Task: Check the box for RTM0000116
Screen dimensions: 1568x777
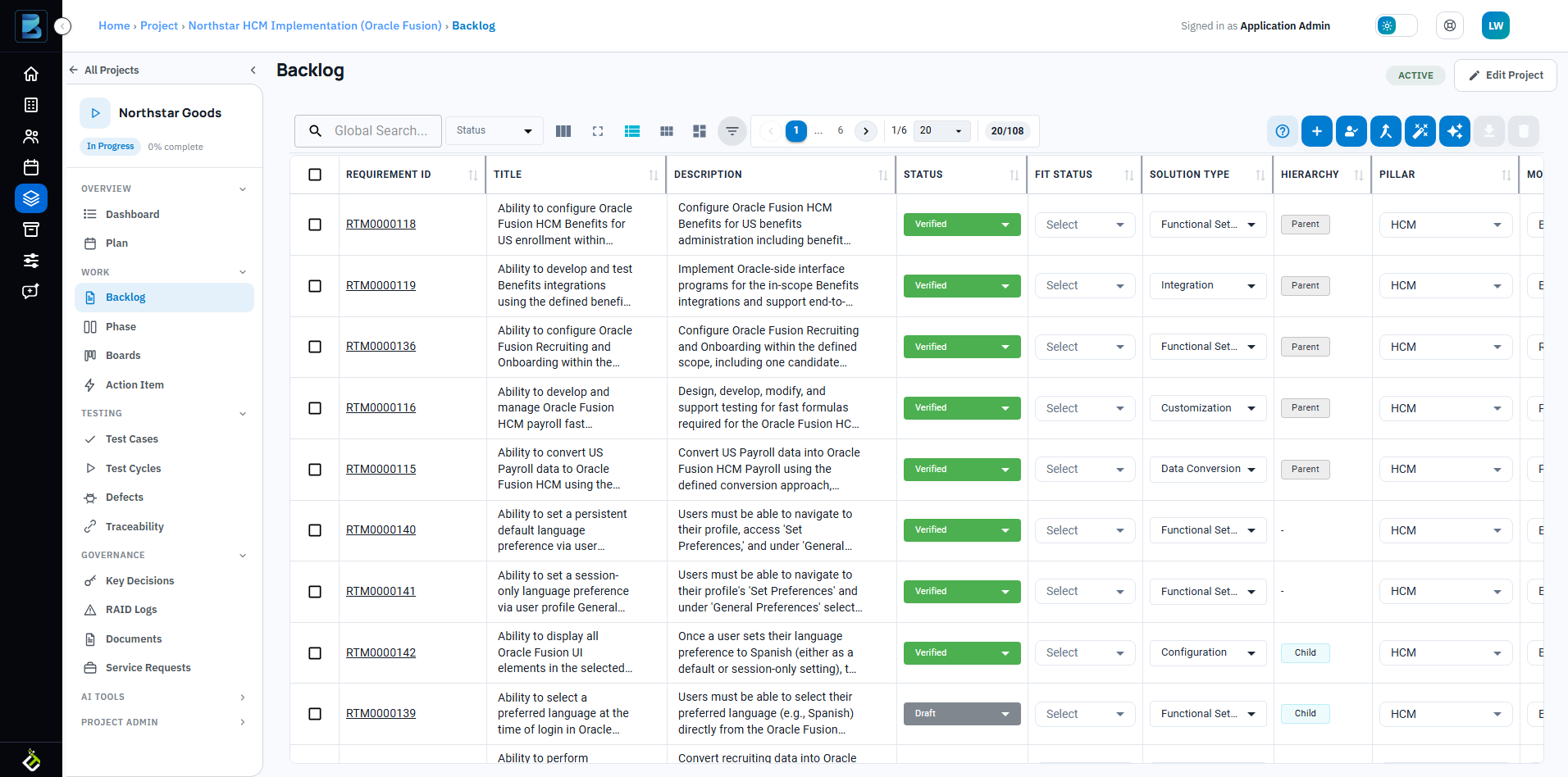Action: [x=315, y=408]
